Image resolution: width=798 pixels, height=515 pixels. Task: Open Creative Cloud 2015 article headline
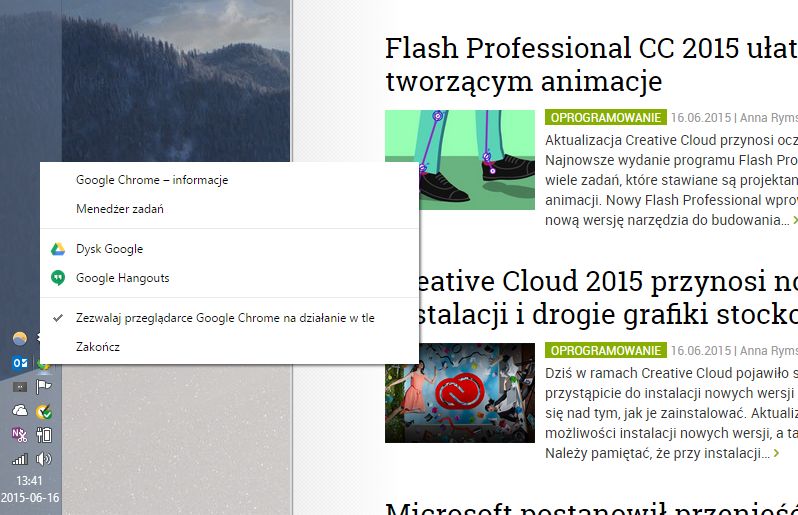[607, 297]
